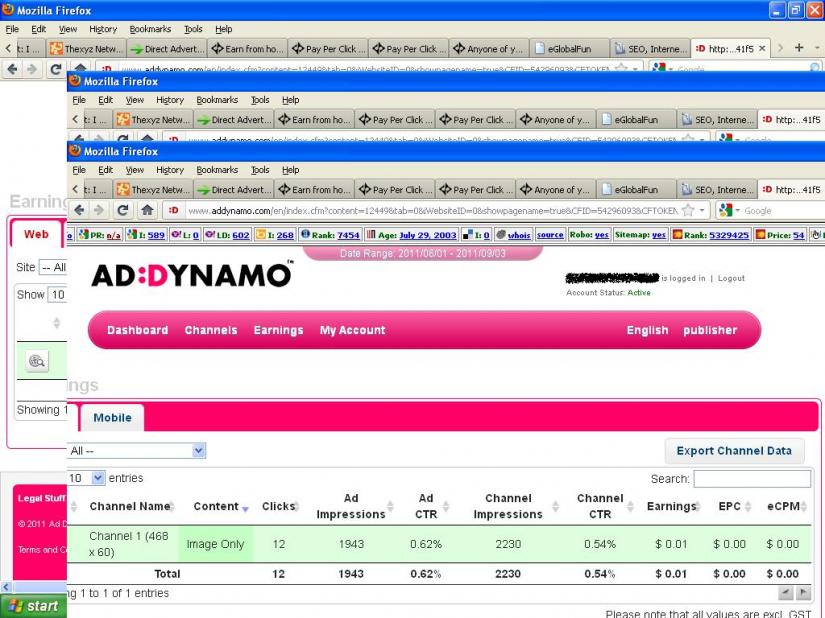Open Site '-- All' dropdown in left panel

(53, 267)
